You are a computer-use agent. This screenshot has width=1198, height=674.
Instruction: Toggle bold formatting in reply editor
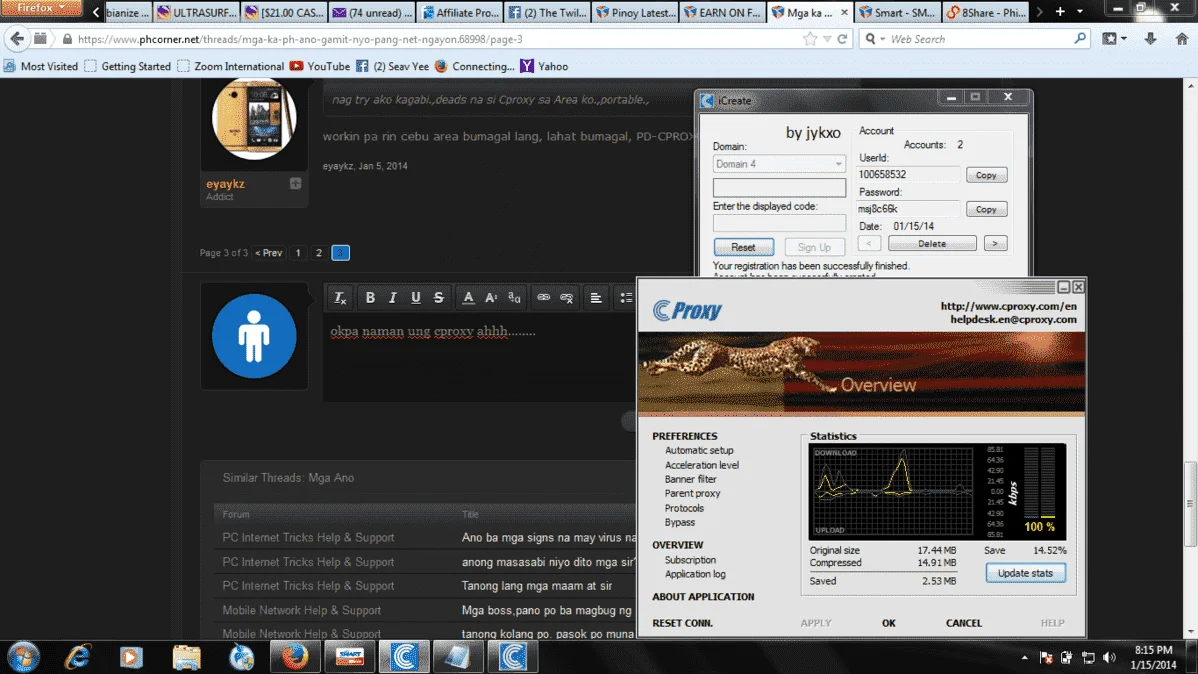click(370, 298)
